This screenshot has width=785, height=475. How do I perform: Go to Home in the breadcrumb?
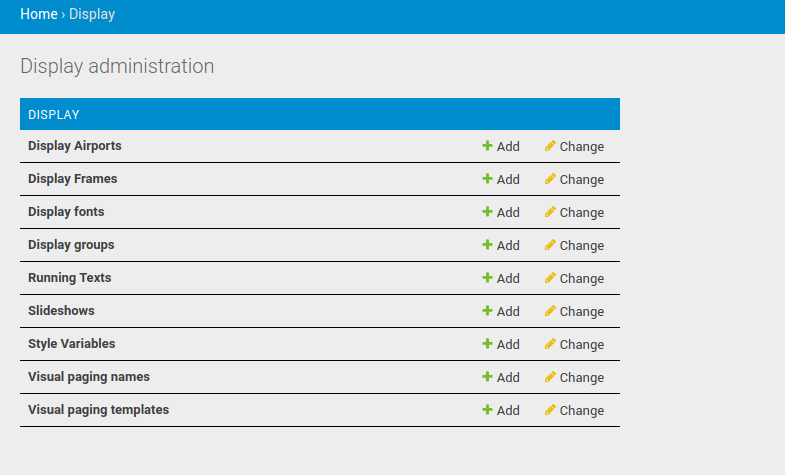pos(38,15)
